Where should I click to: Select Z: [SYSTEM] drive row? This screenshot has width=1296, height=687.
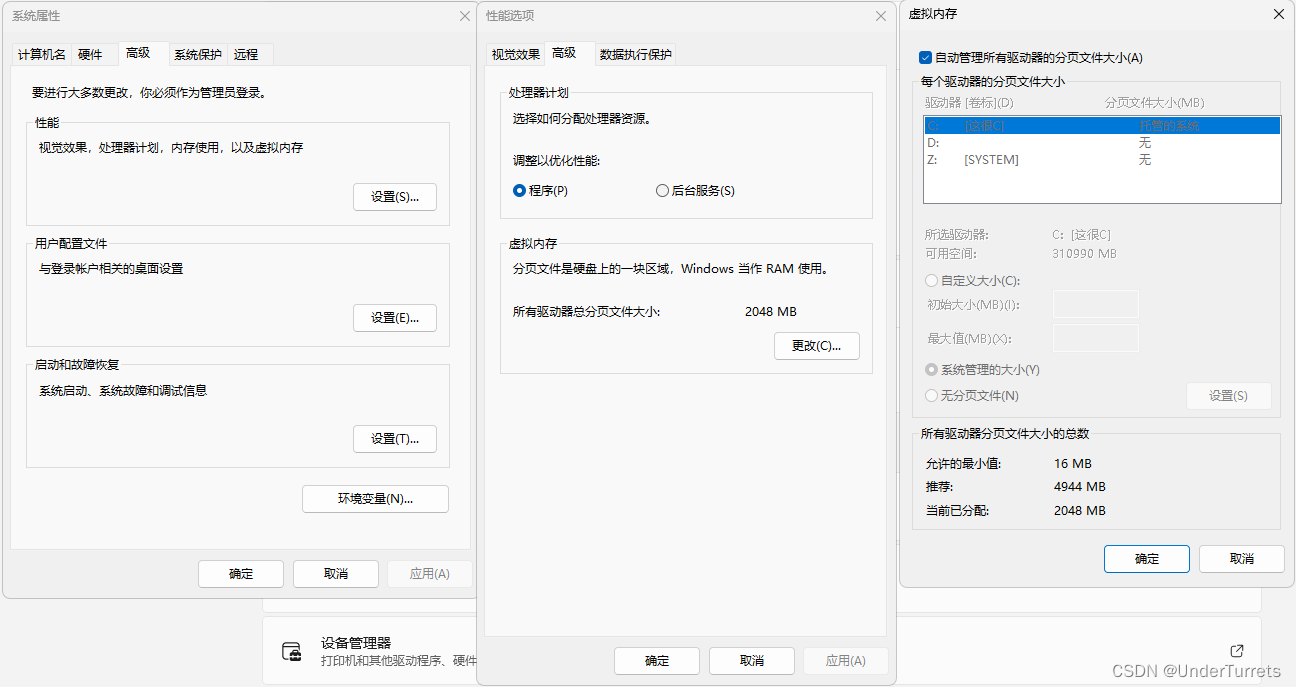(1102, 160)
